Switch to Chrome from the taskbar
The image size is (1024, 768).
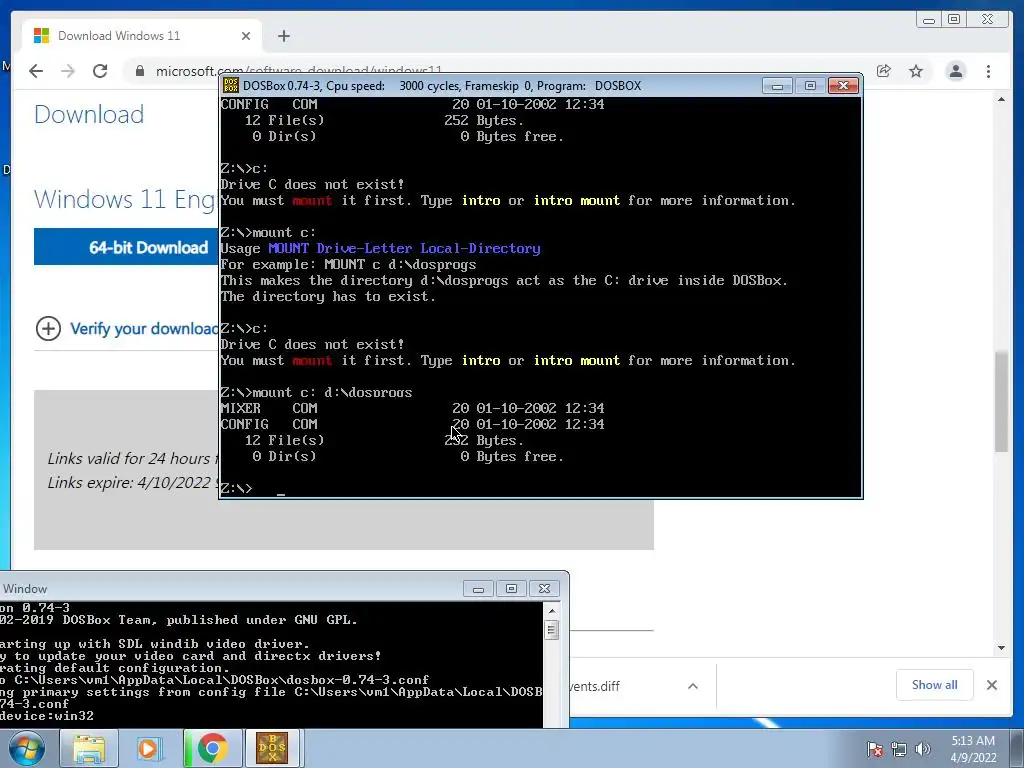pos(212,748)
